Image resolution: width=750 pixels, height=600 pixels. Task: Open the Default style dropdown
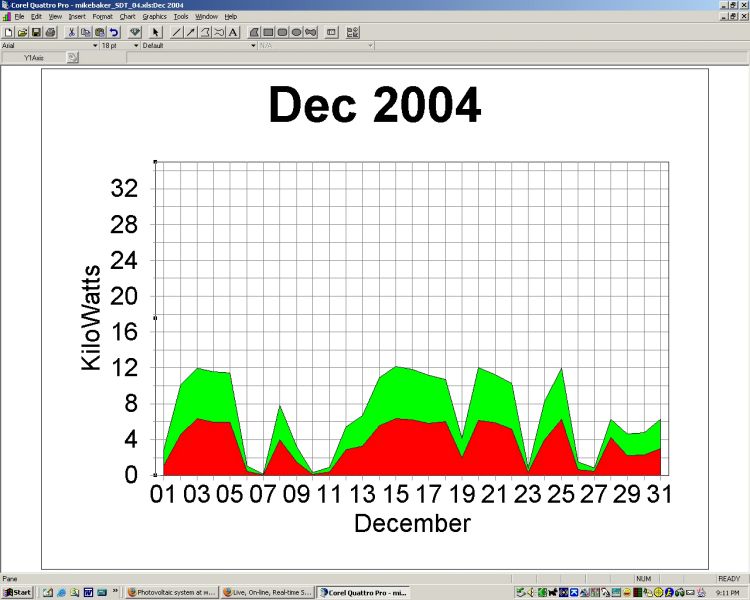[x=253, y=45]
